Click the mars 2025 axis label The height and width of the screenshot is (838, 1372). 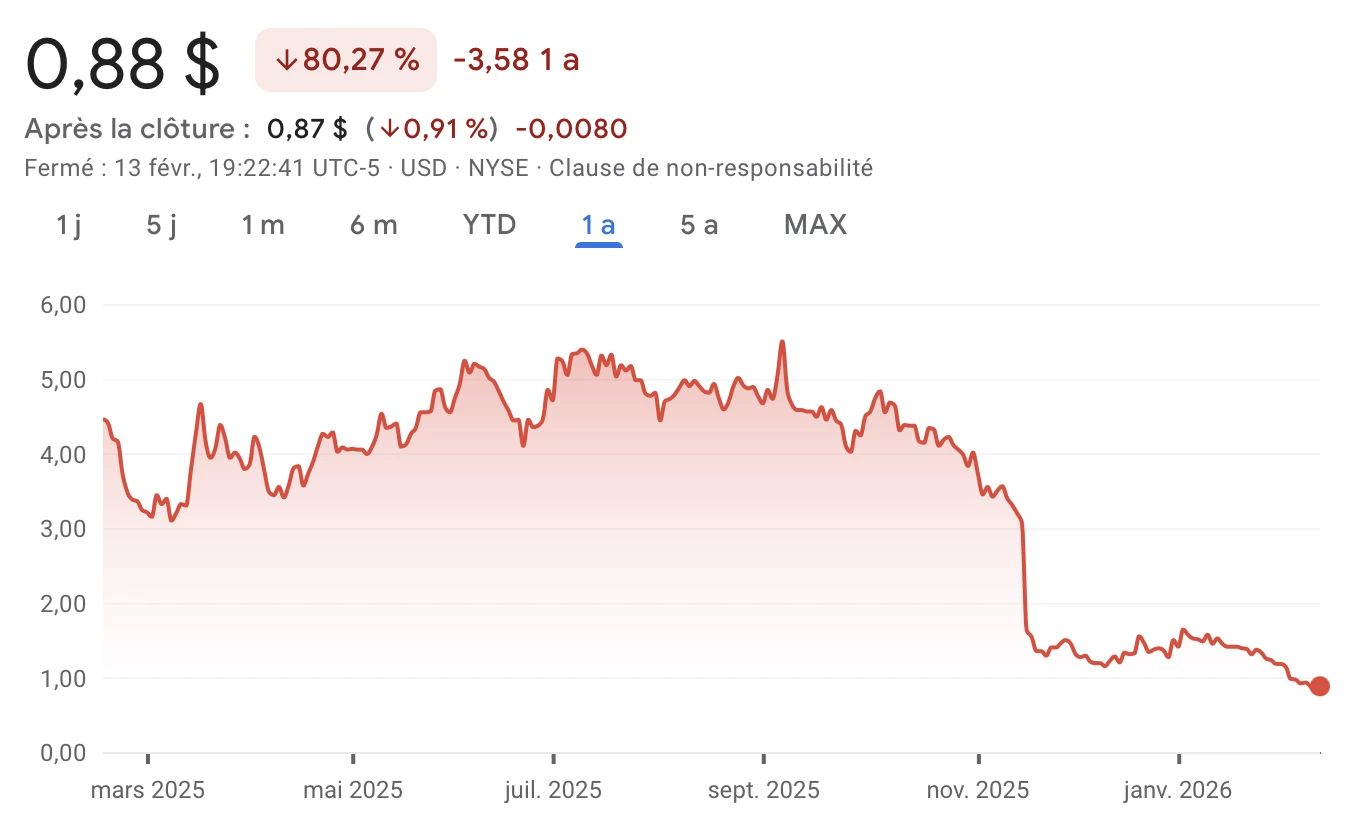point(147,790)
